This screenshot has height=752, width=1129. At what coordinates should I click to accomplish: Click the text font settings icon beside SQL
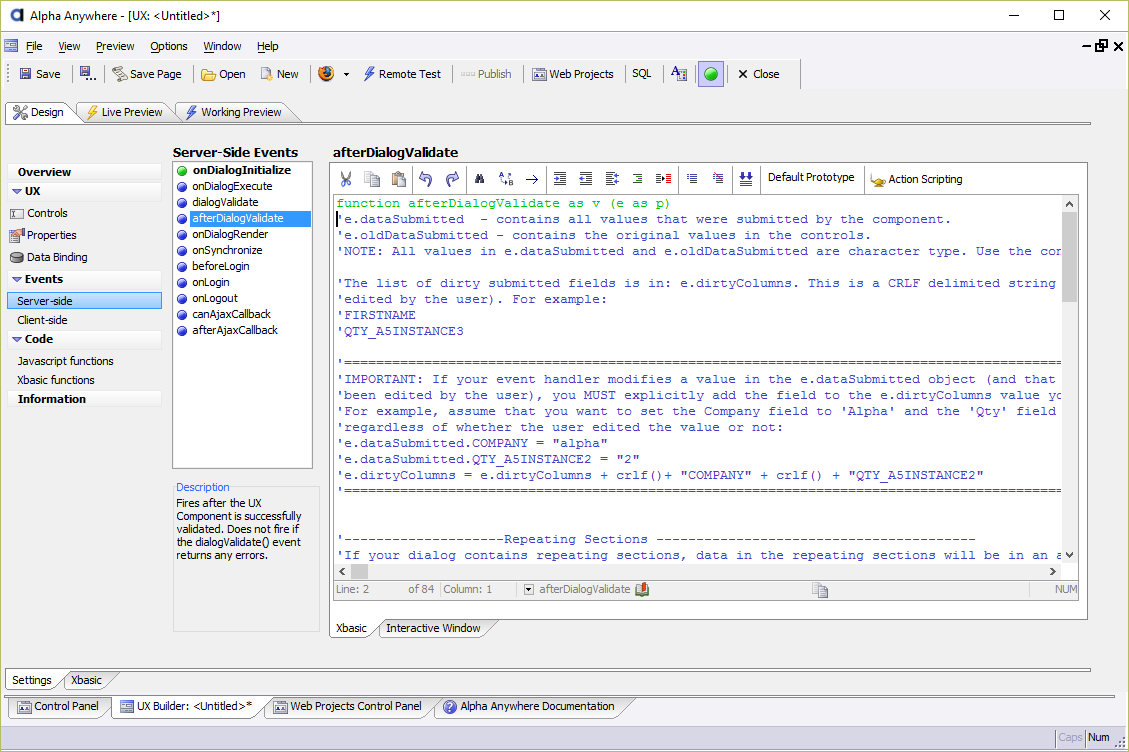tap(678, 73)
